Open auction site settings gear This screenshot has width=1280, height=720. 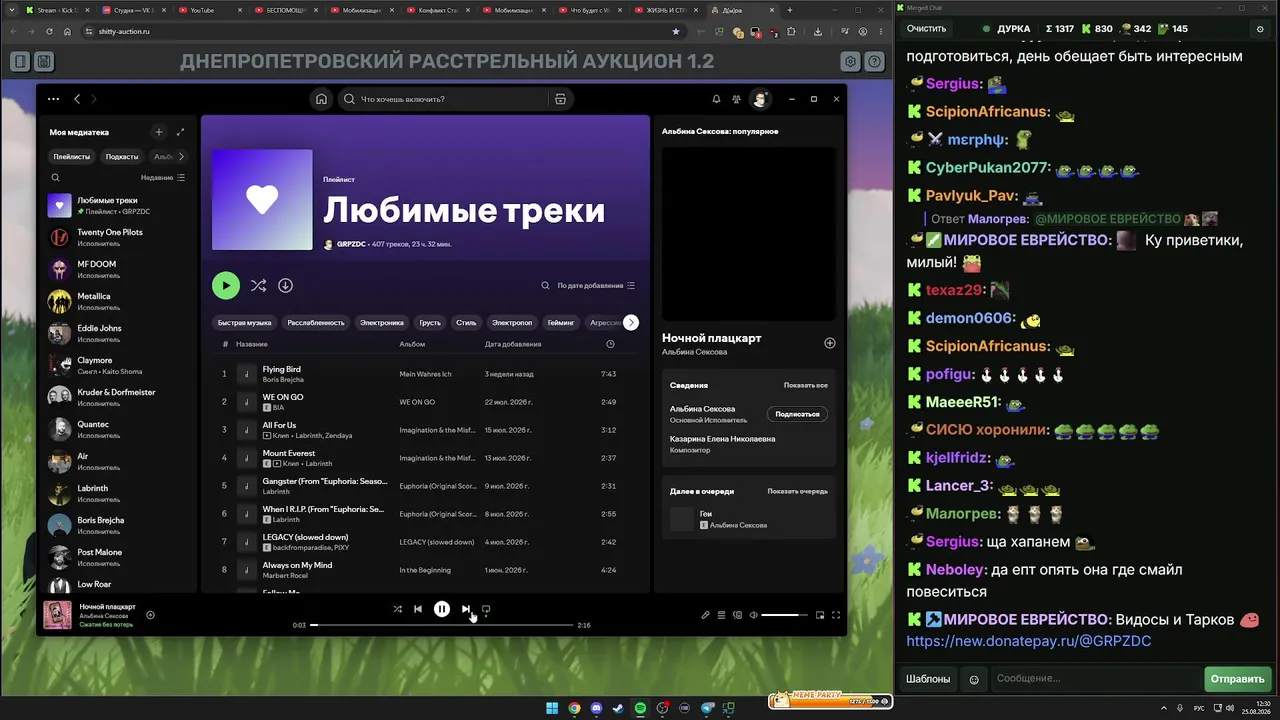850,62
